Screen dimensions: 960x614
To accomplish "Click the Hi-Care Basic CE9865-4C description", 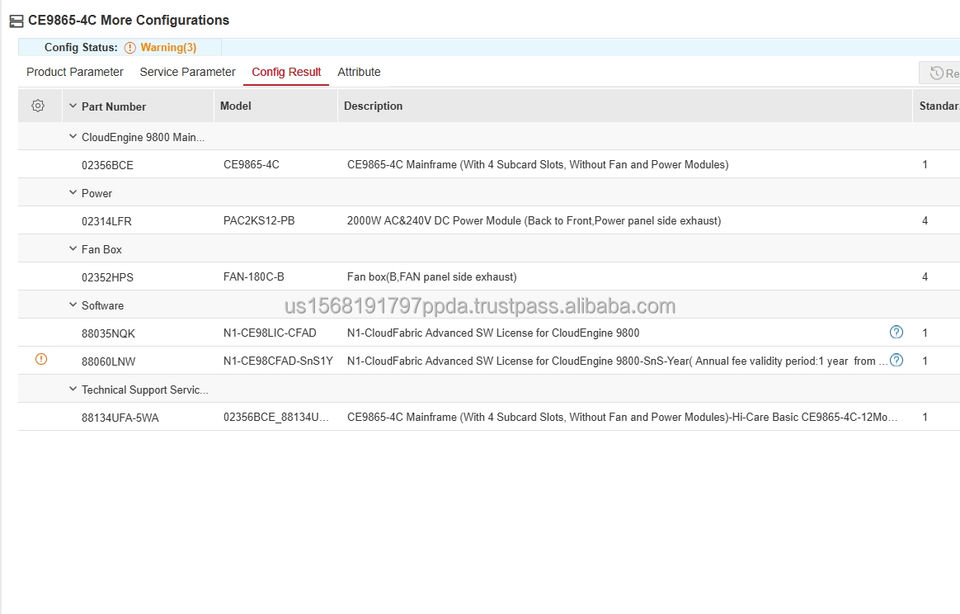I will [622, 417].
